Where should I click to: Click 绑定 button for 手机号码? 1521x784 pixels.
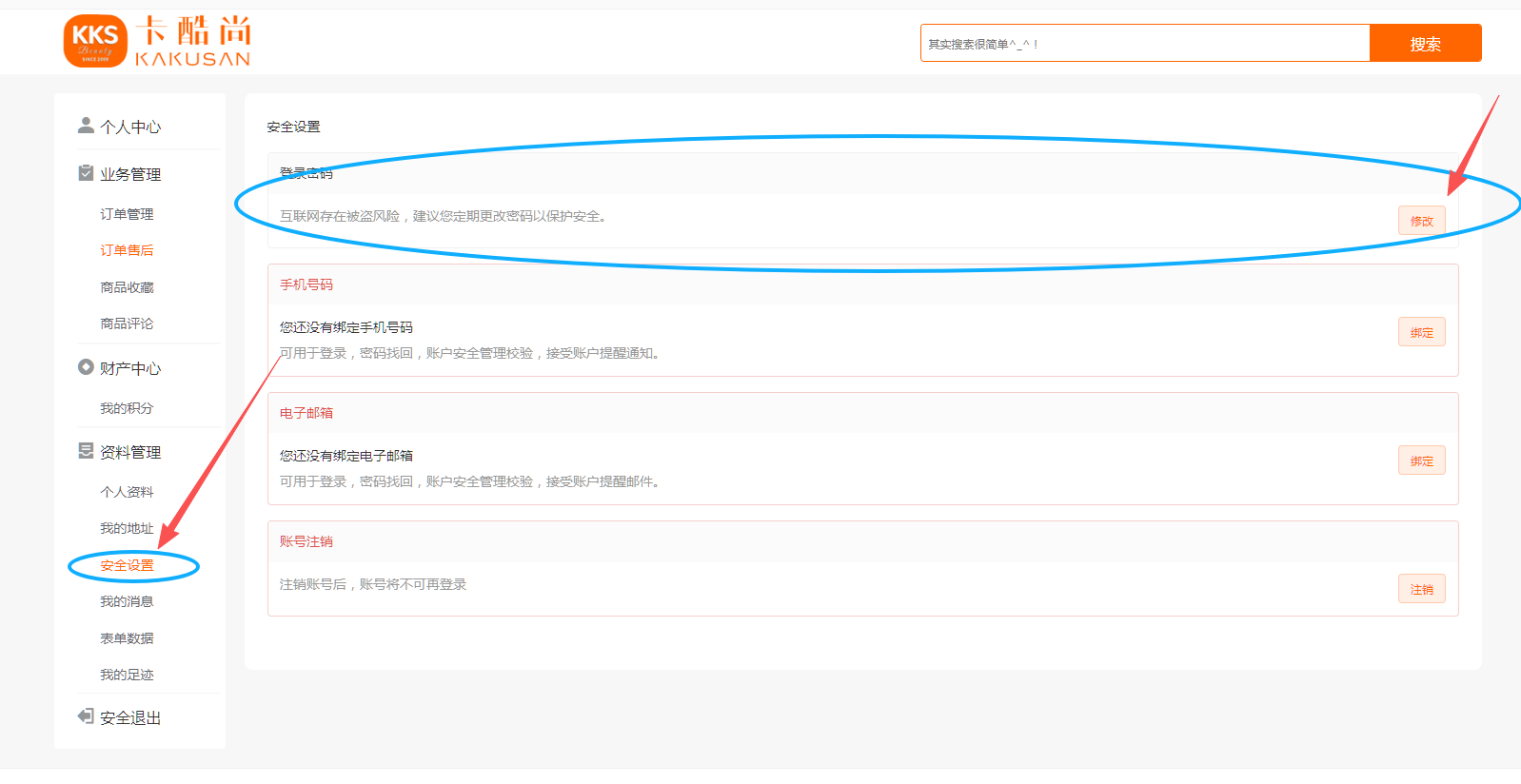click(1422, 332)
